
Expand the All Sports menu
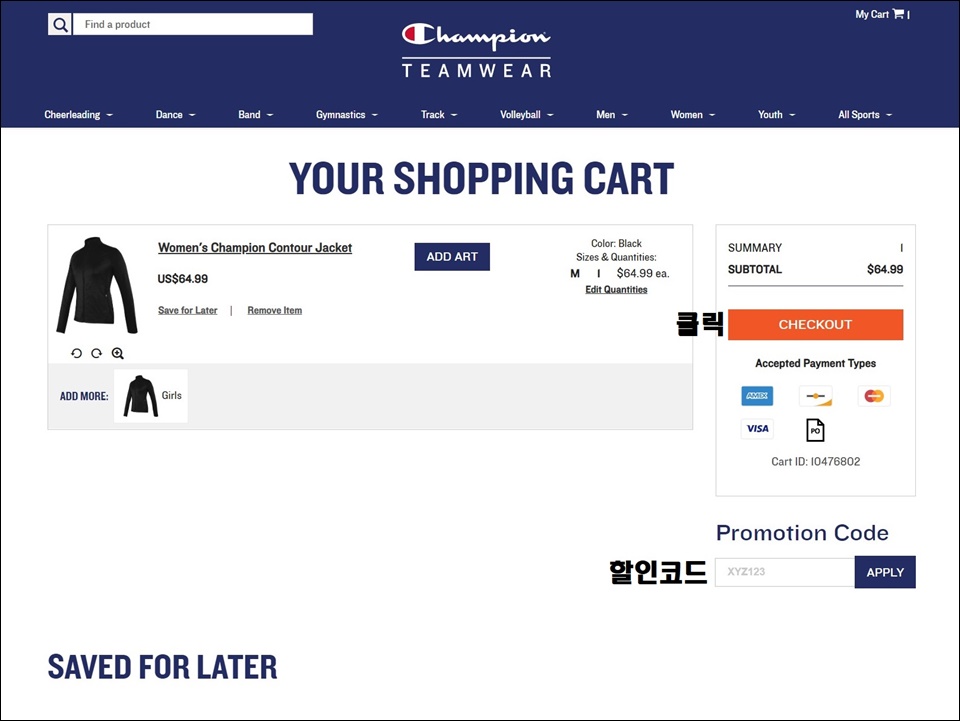[x=864, y=114]
